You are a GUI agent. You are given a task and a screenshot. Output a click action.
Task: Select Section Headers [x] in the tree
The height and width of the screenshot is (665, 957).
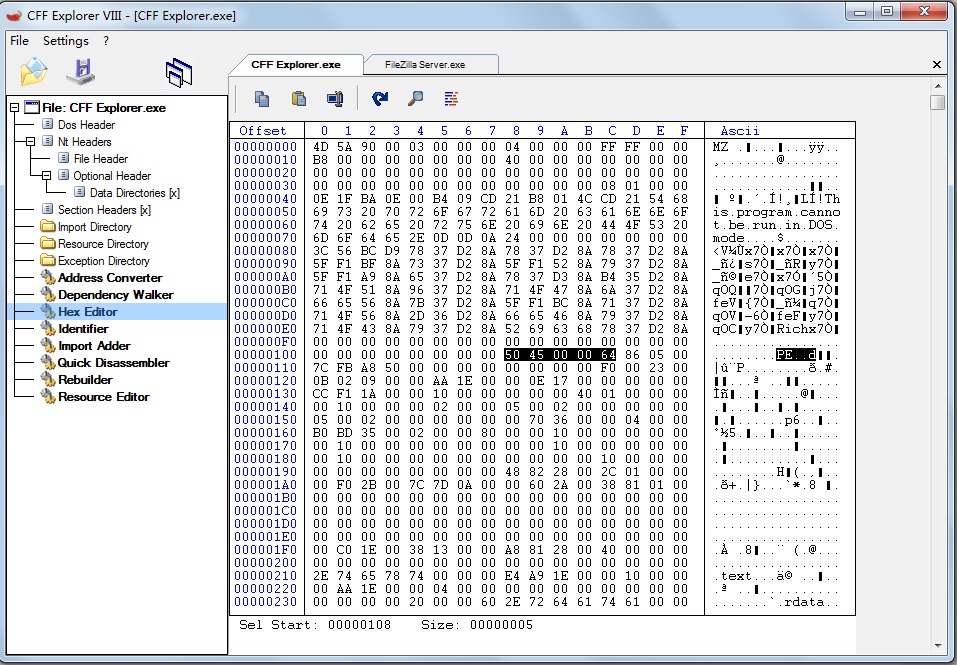[x=104, y=210]
